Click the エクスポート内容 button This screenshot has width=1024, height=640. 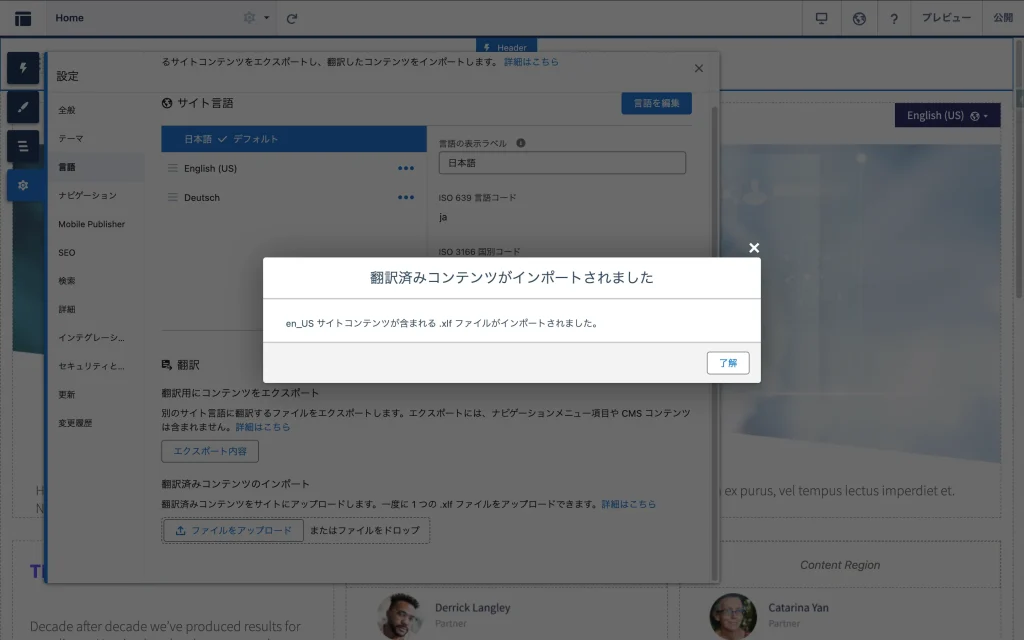[x=210, y=451]
